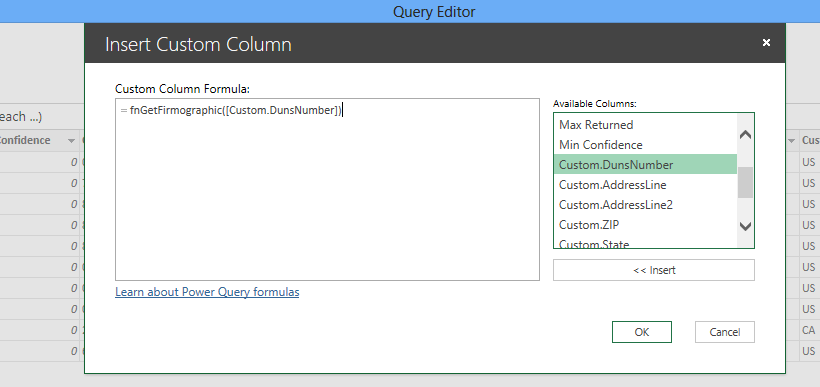The image size is (820, 387).
Task: Click the Cancel button
Action: (x=724, y=332)
